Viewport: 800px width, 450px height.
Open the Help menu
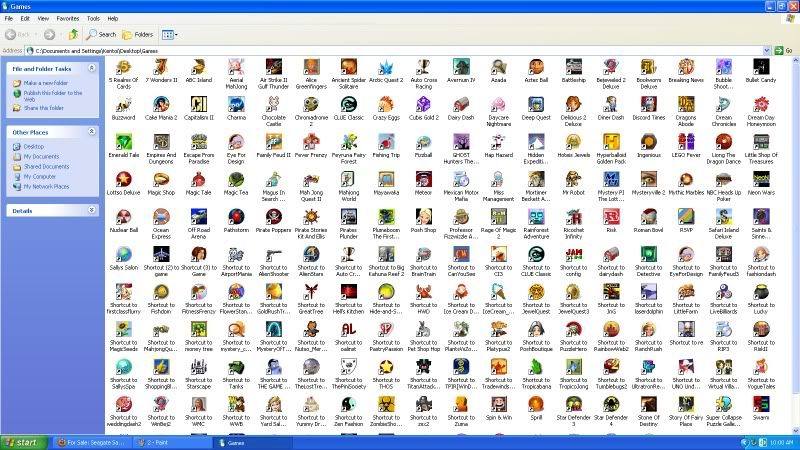point(113,18)
